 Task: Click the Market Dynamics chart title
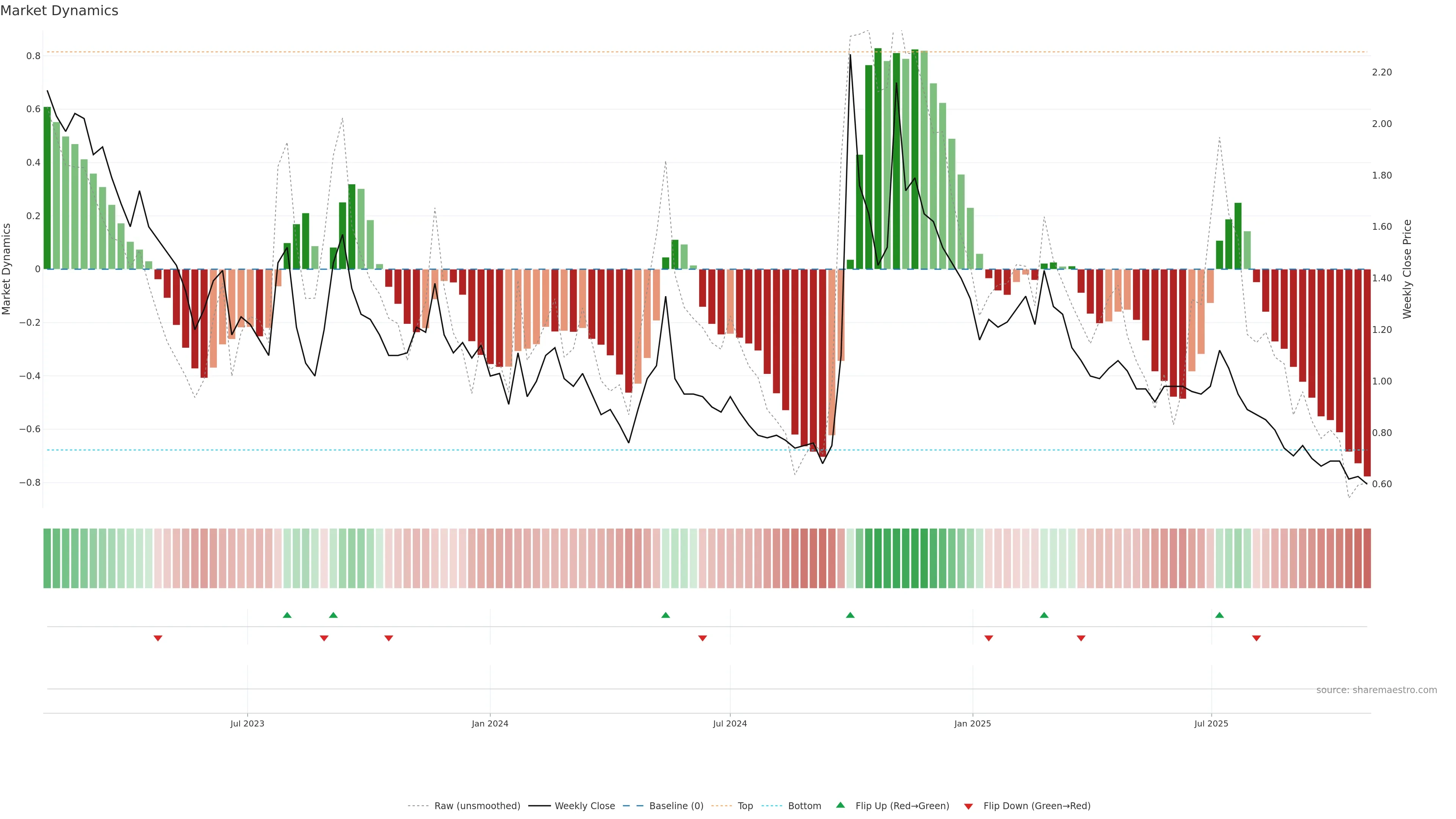pos(60,11)
